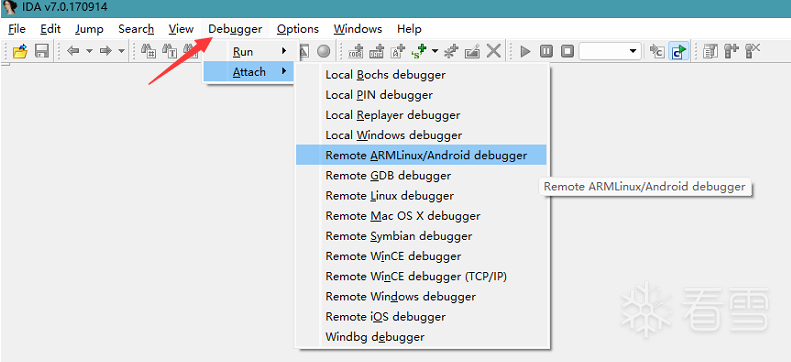
Task: Click the pencil edit/rename icon
Action: 472,51
